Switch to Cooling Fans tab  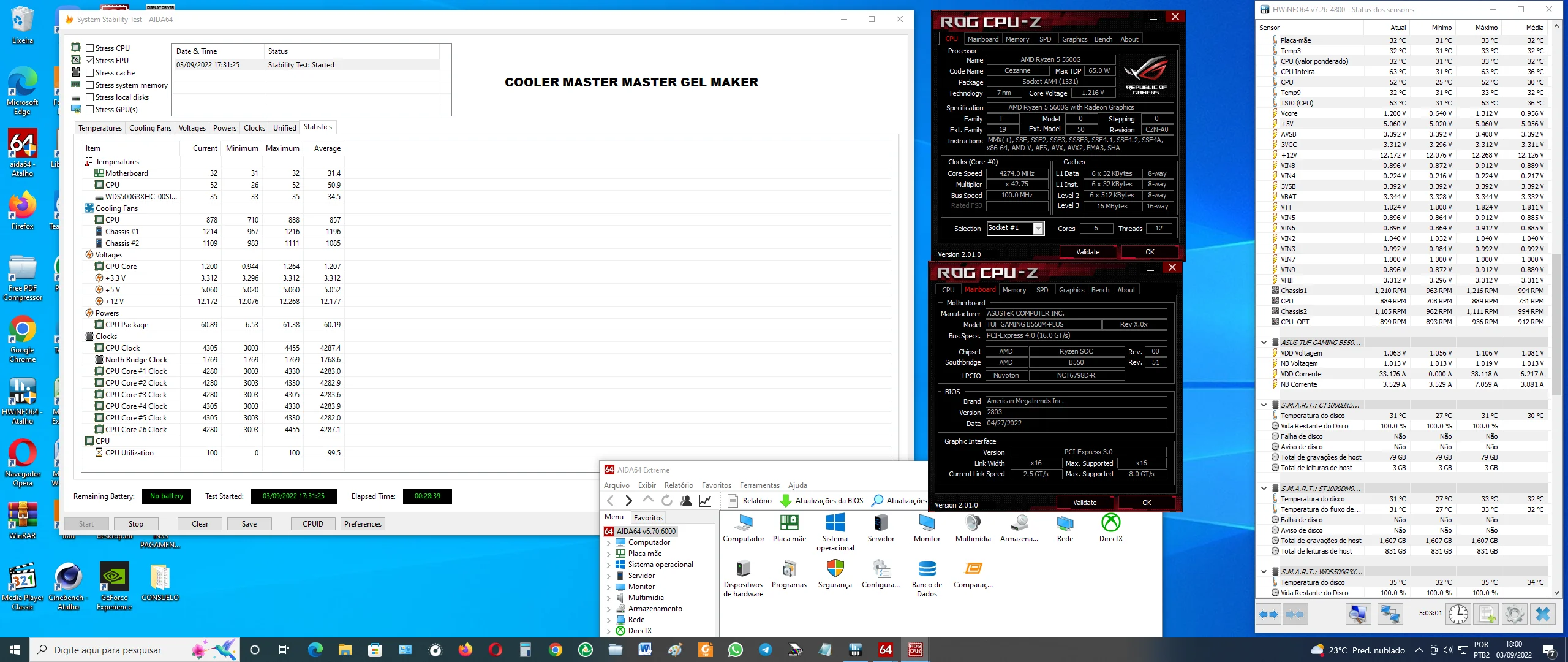pos(150,128)
